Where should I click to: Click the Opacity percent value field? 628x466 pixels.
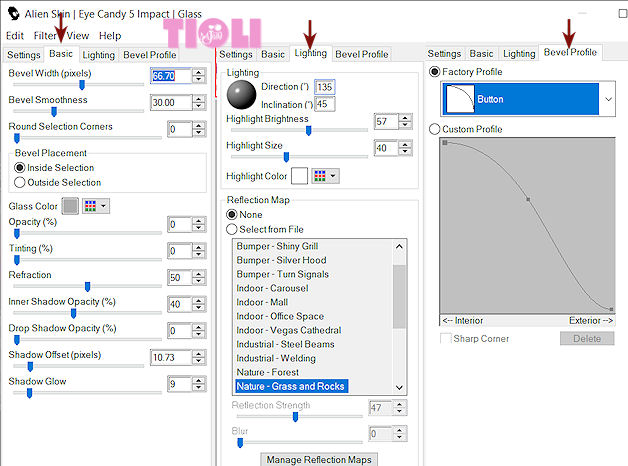tap(179, 224)
